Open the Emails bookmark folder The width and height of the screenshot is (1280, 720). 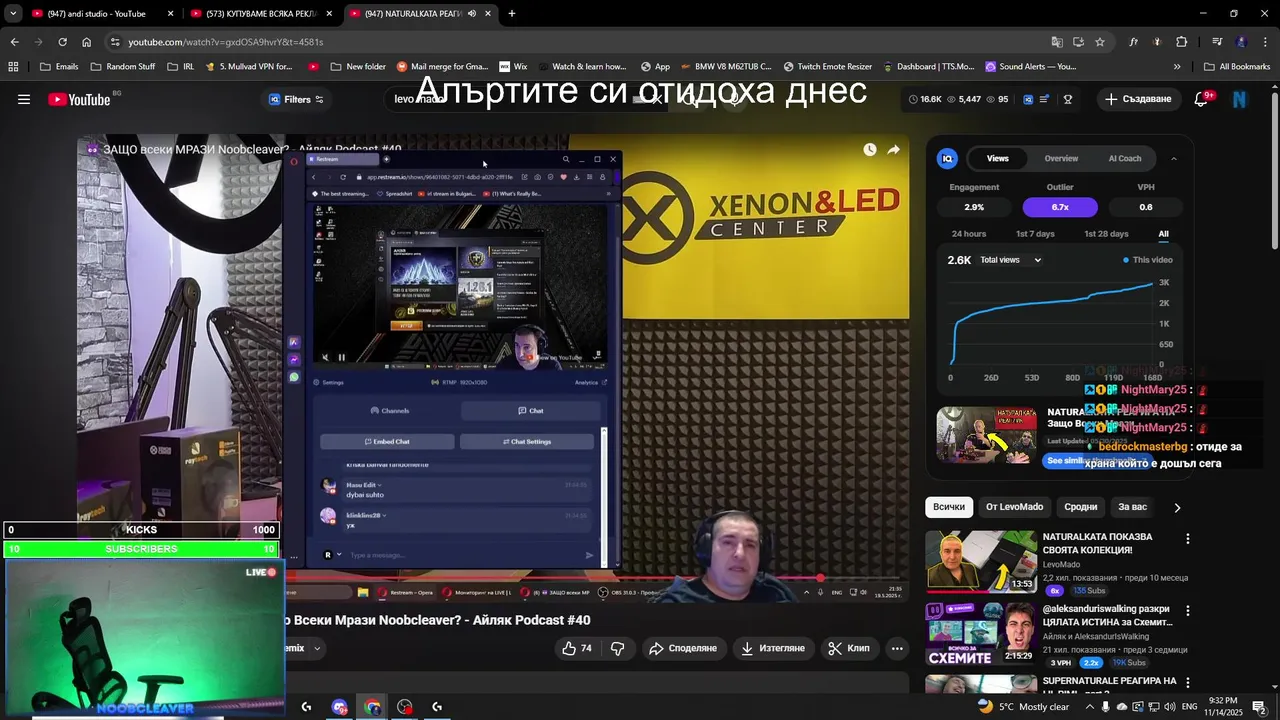[58, 67]
